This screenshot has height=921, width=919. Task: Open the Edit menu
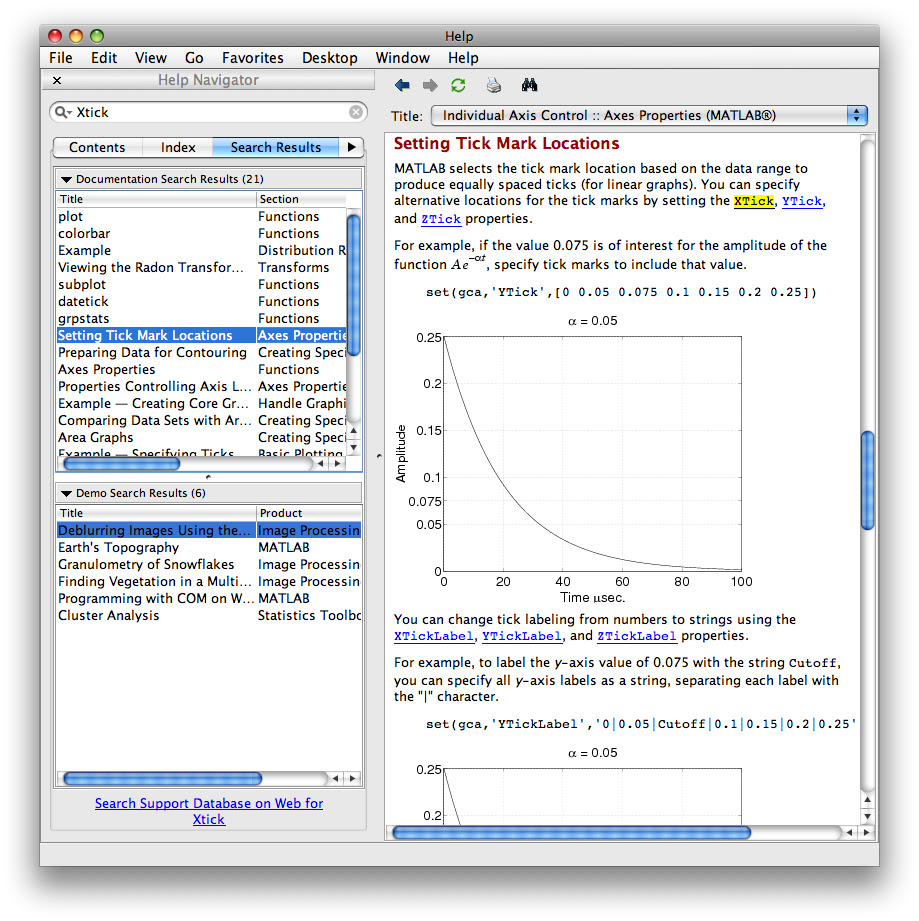[x=104, y=58]
